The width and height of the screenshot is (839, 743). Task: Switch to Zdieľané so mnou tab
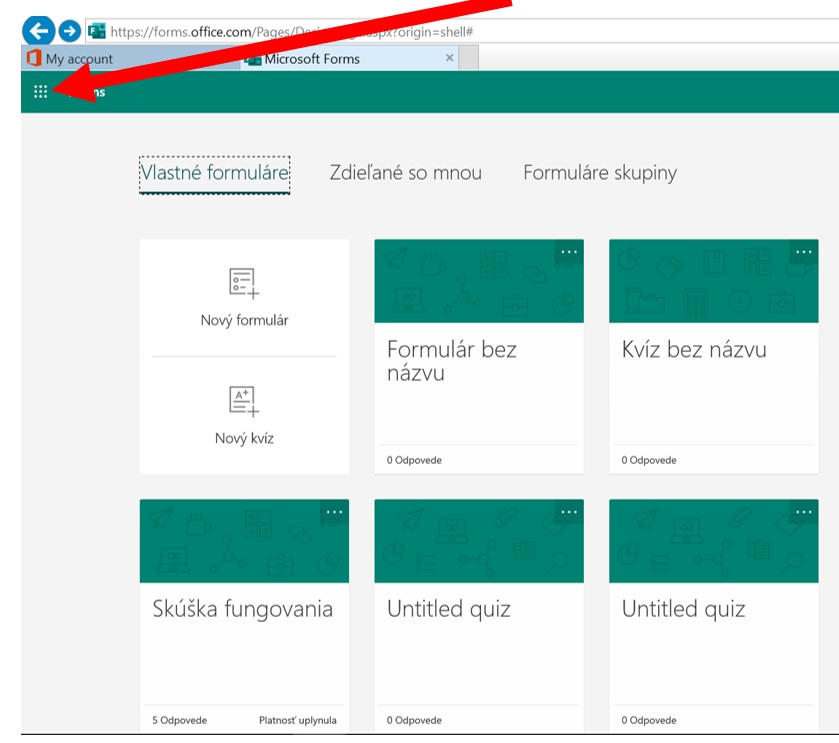click(405, 173)
